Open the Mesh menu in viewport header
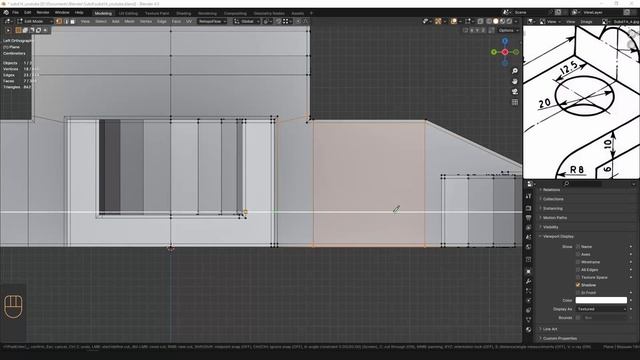The width and height of the screenshot is (640, 360). click(x=129, y=21)
